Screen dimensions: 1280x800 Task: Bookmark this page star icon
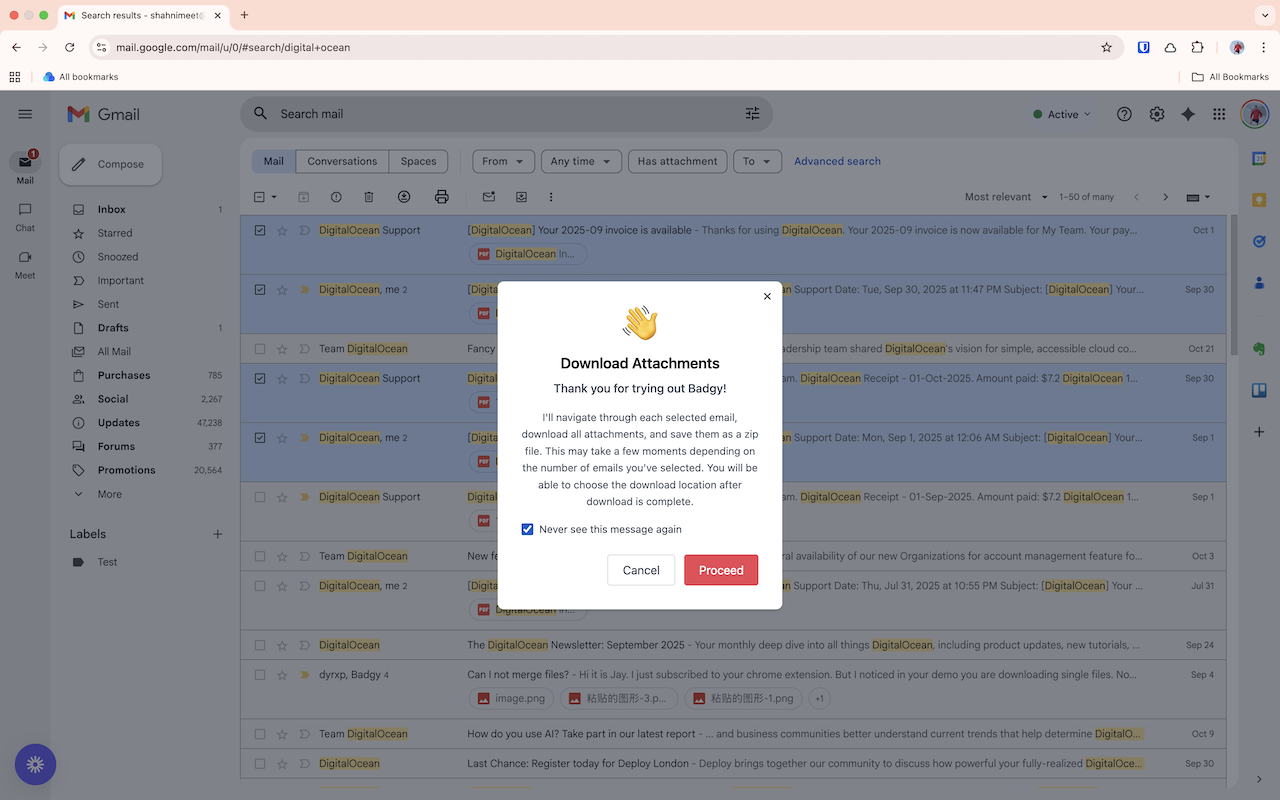coord(1106,47)
